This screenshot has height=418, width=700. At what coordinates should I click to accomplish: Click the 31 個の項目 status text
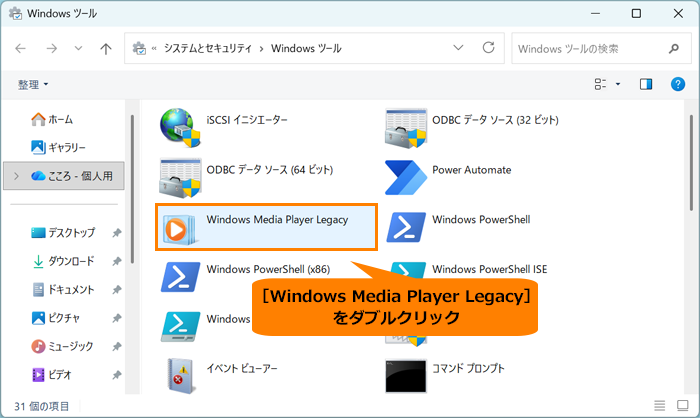pos(42,406)
